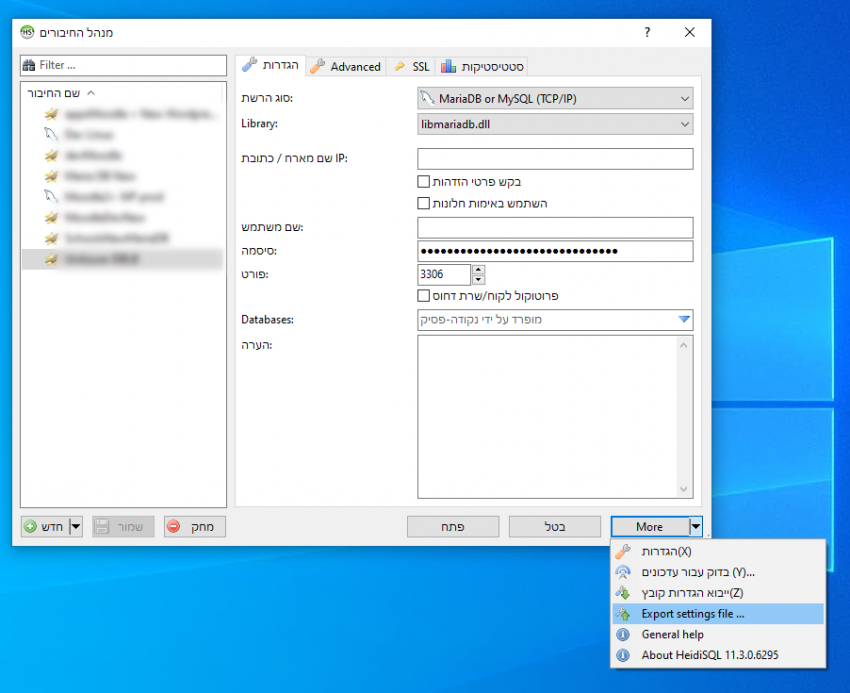The image size is (850, 693).
Task: Click the wrench icon on the הגדרות tab
Action: coord(249,65)
